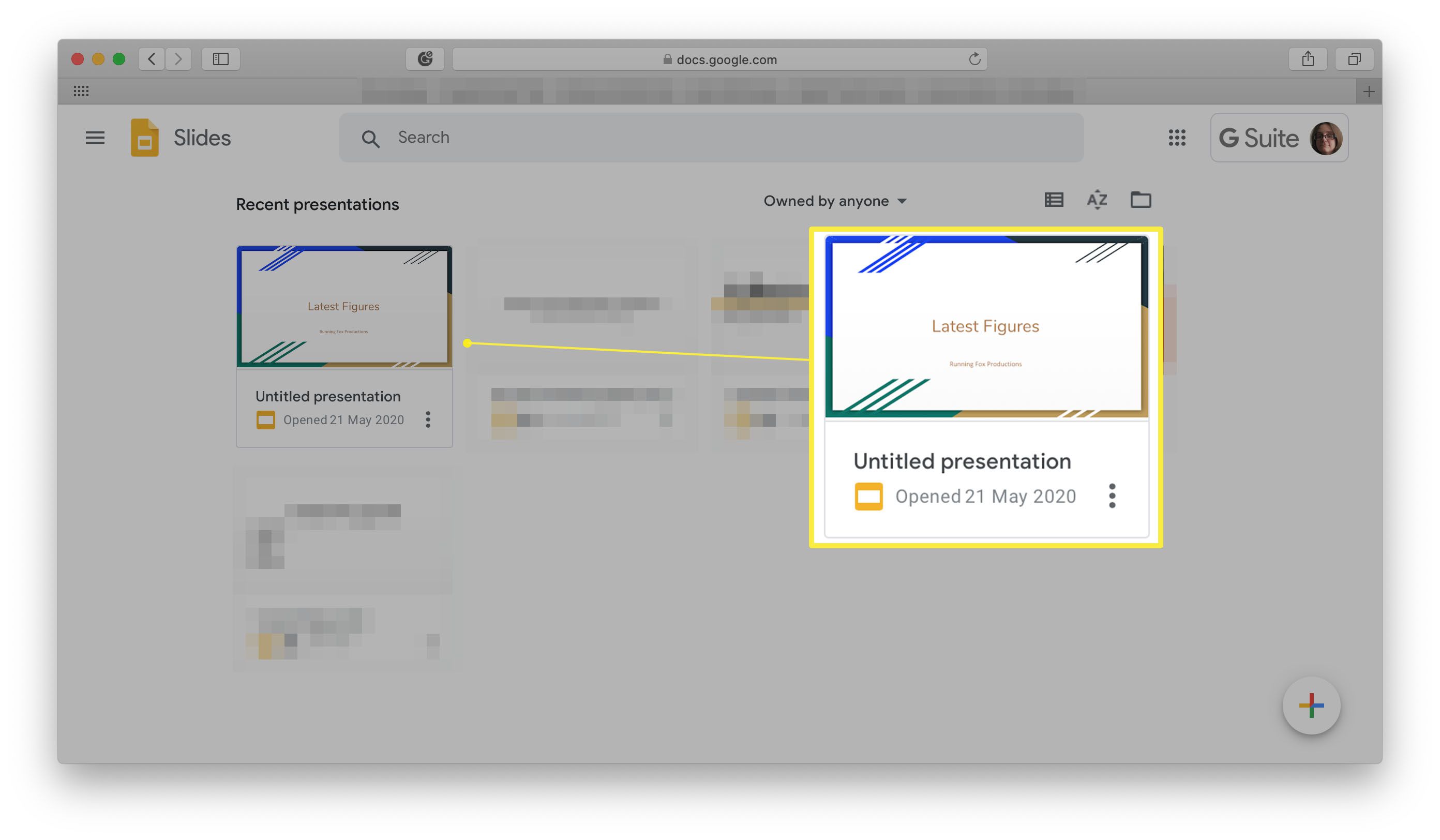Click the grid view toggle icon

pyautogui.click(x=1053, y=200)
